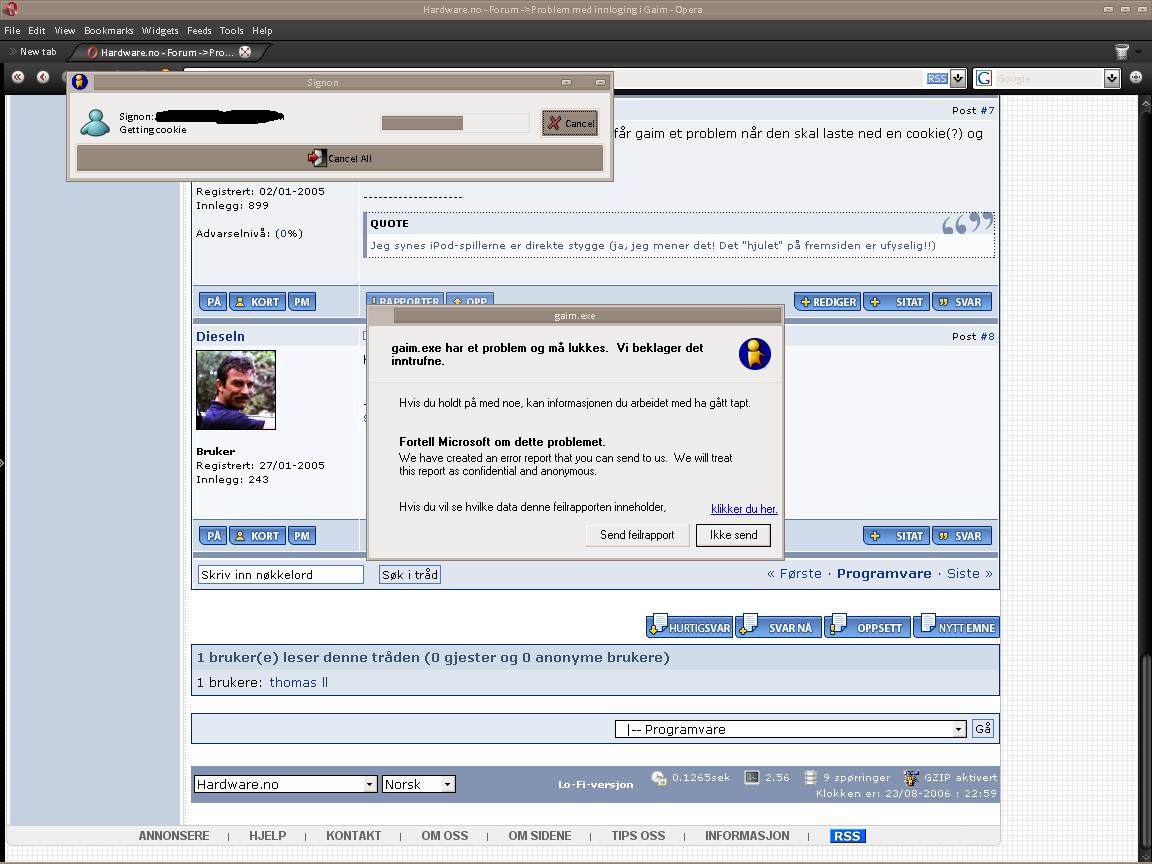The height and width of the screenshot is (864, 1152).
Task: Click SVAR button on post #7
Action: pos(962,302)
